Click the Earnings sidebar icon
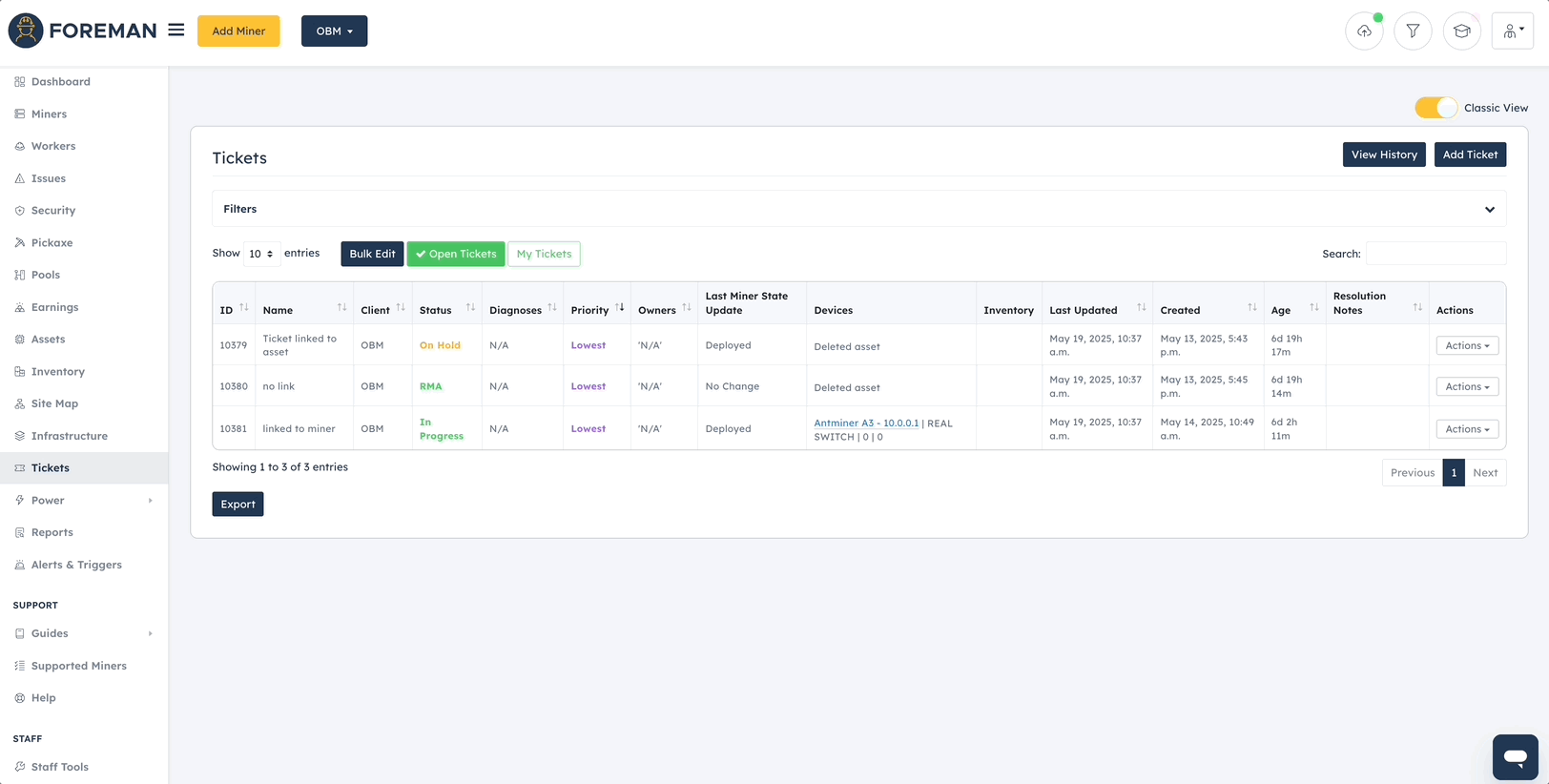Image resolution: width=1549 pixels, height=784 pixels. [x=20, y=307]
